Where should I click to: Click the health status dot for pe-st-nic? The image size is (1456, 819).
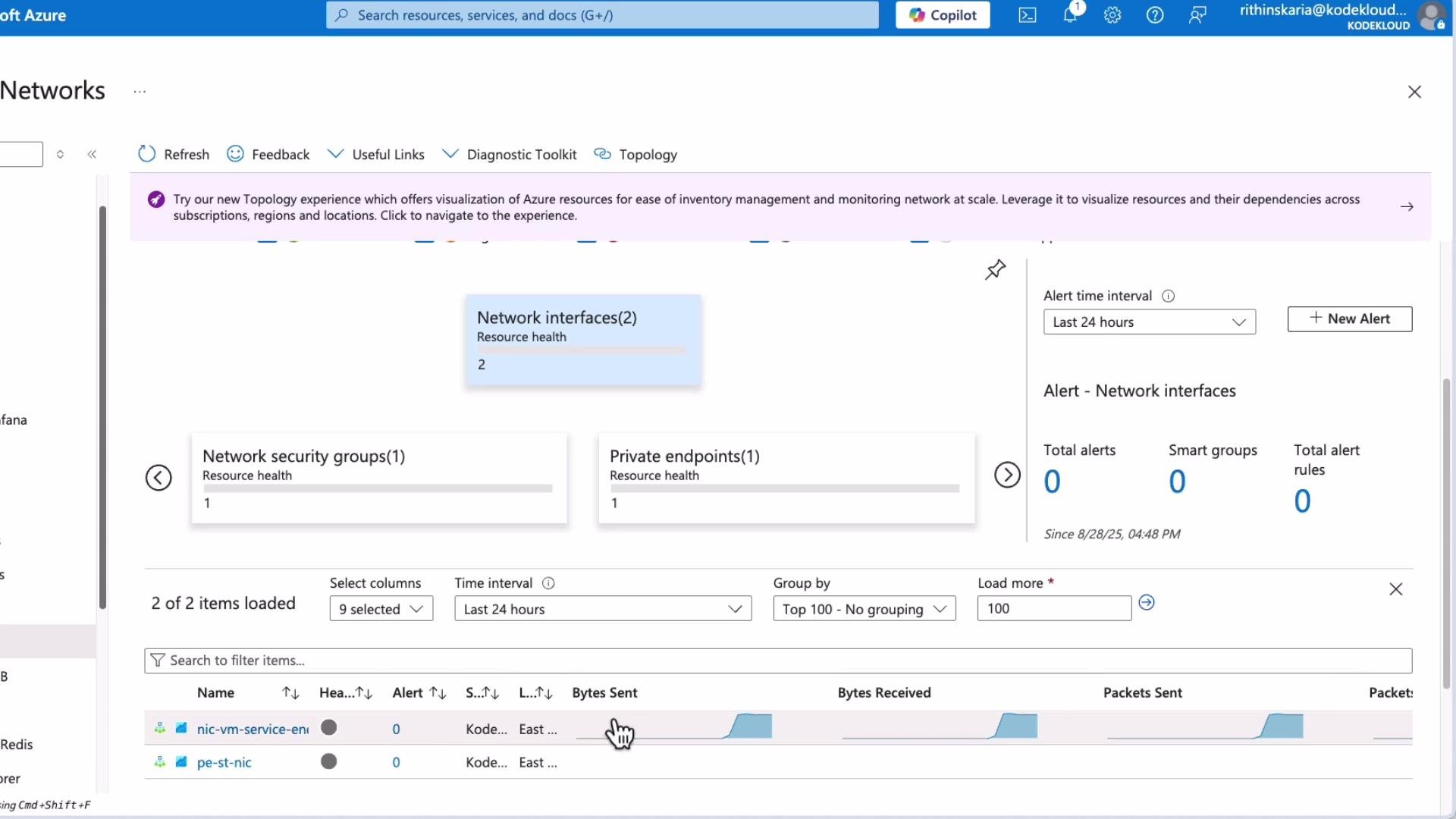328,761
